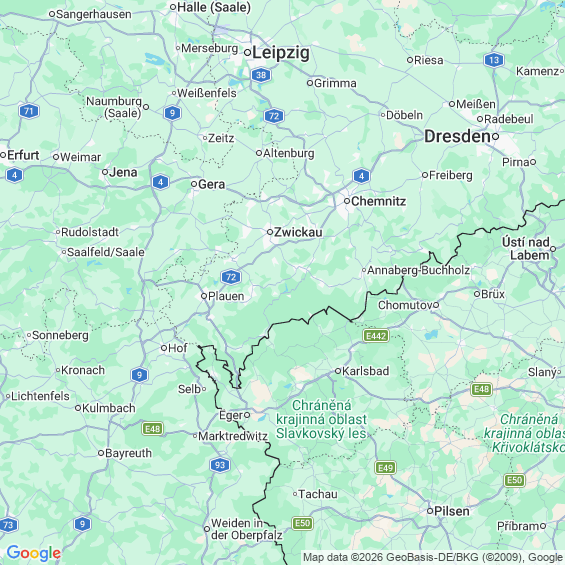Image resolution: width=565 pixels, height=565 pixels.
Task: Click the Annaberg-Buchholz town label
Action: coord(418,270)
